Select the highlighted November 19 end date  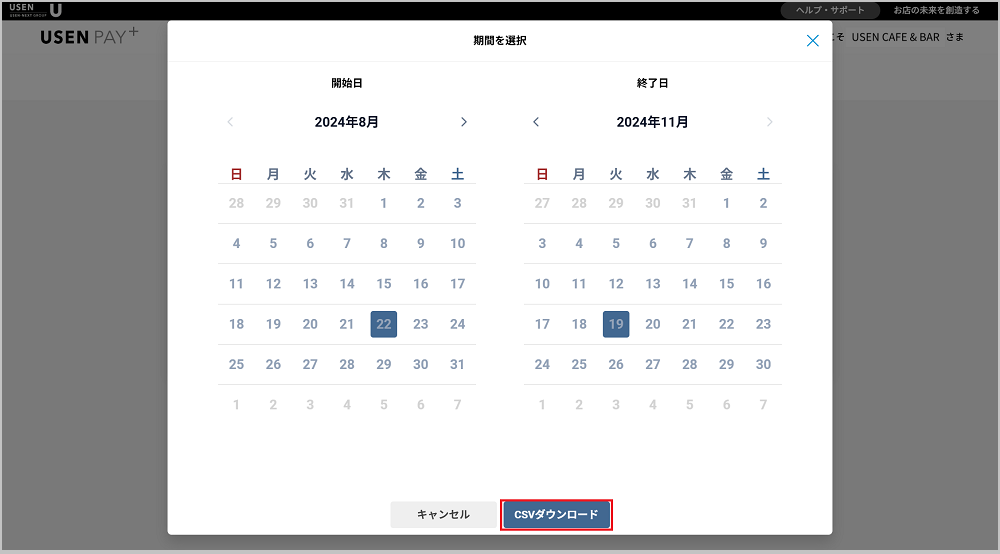tap(616, 324)
